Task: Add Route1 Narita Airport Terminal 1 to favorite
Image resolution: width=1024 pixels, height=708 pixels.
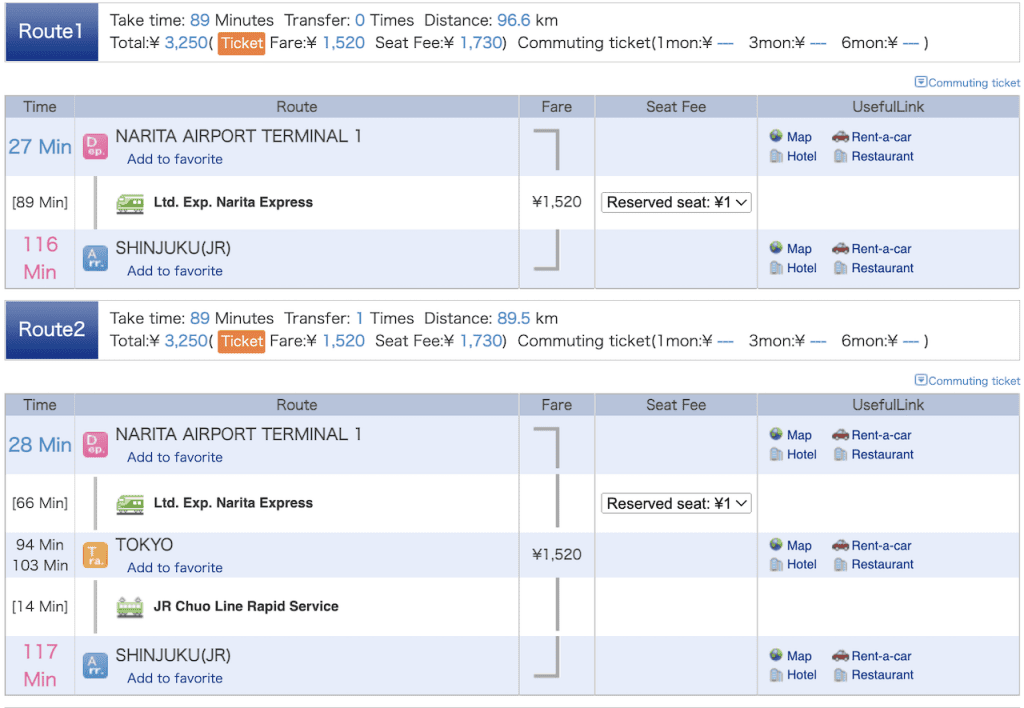Action: pyautogui.click(x=175, y=159)
